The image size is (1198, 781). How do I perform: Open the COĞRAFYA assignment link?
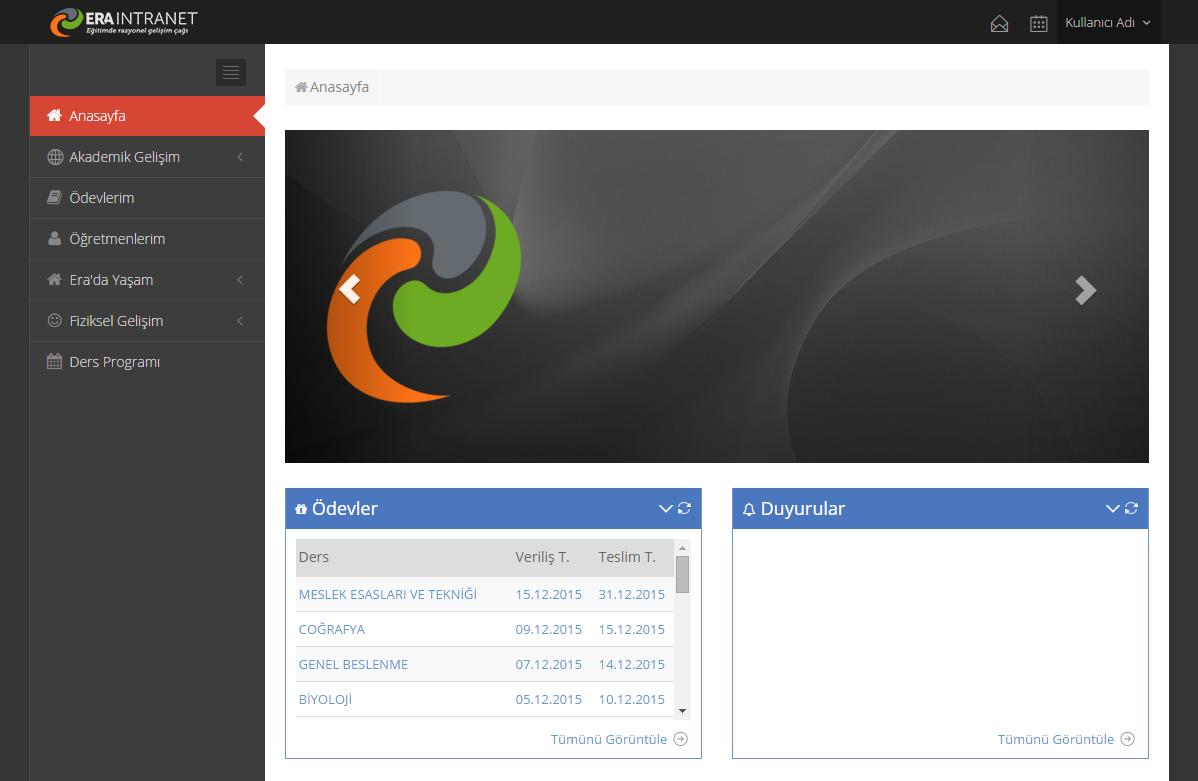click(332, 629)
